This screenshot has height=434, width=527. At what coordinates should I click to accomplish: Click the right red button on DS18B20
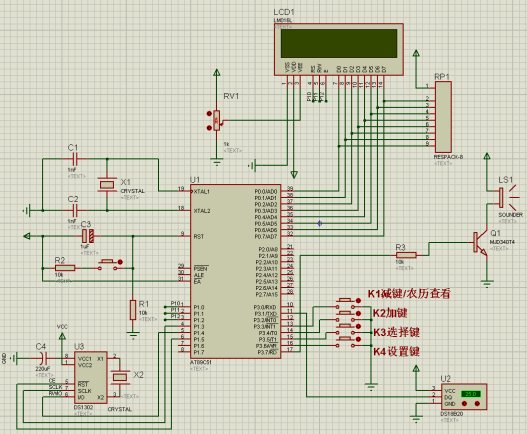(x=477, y=403)
